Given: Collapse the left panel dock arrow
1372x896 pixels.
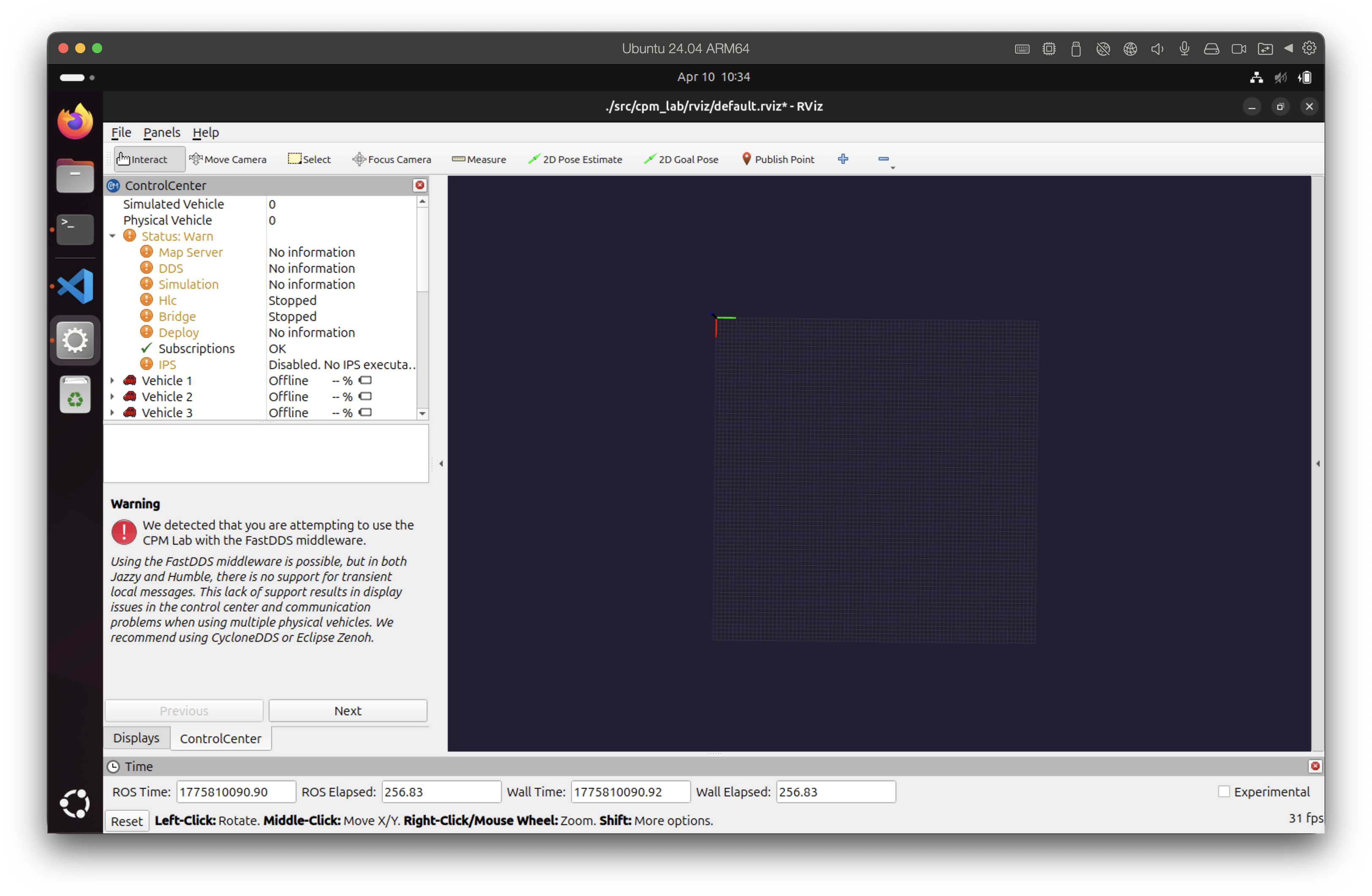Looking at the screenshot, I should click(441, 464).
